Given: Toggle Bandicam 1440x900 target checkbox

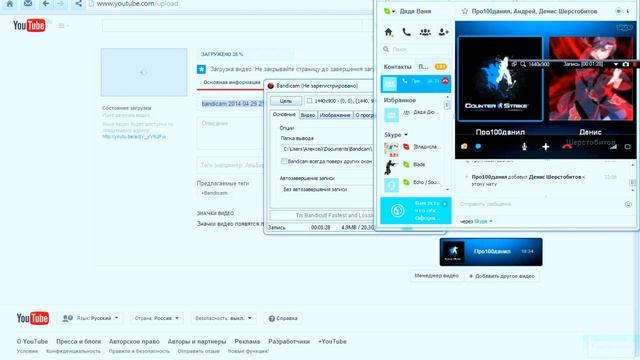Looking at the screenshot, I should (309, 100).
